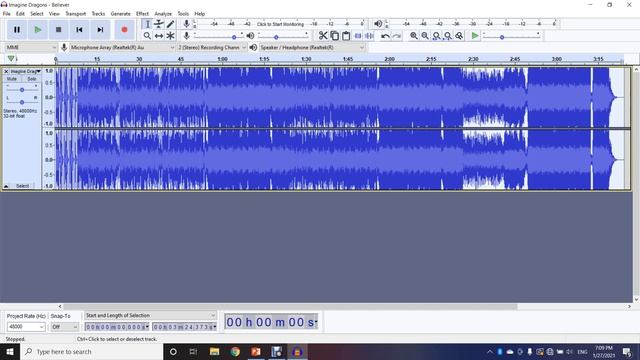Click the Windows search box in the taskbar
The height and width of the screenshot is (360, 640).
coord(91,351)
